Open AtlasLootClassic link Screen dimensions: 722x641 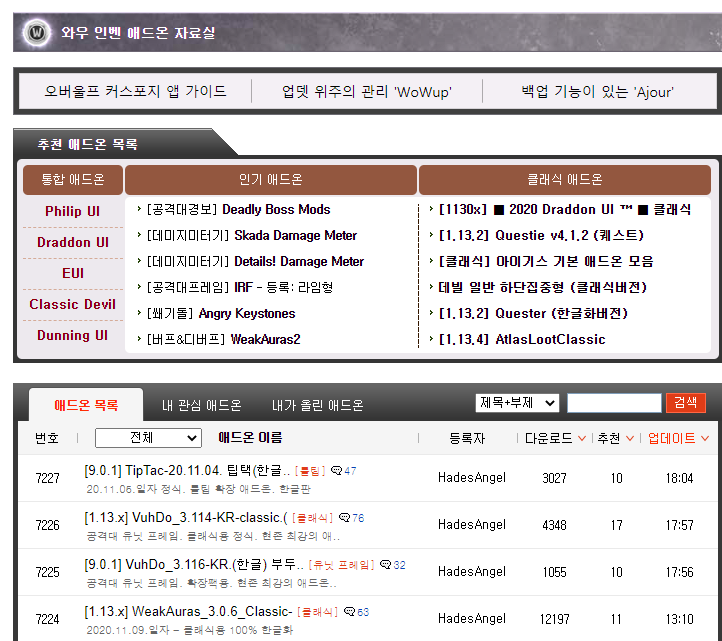pos(522,339)
